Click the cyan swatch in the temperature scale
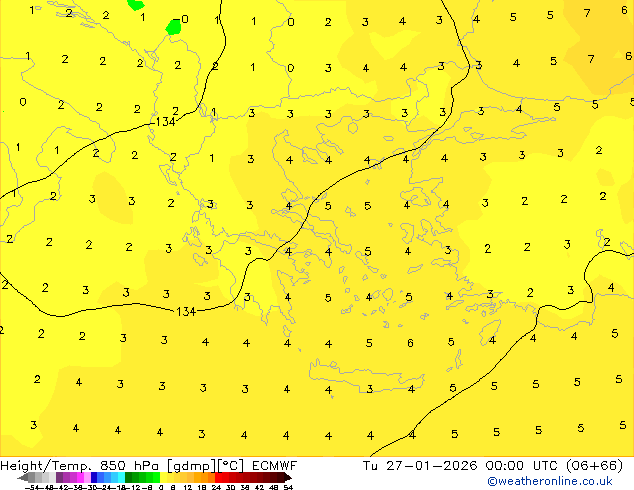 (121, 477)
